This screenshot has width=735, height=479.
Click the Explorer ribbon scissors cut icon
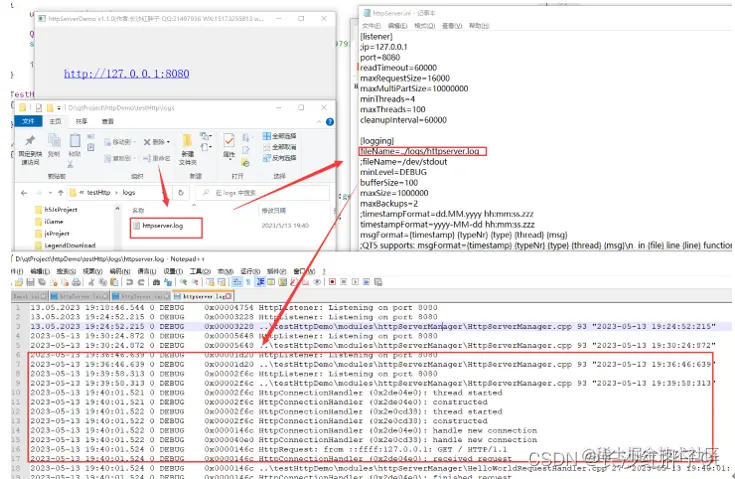coord(70,163)
